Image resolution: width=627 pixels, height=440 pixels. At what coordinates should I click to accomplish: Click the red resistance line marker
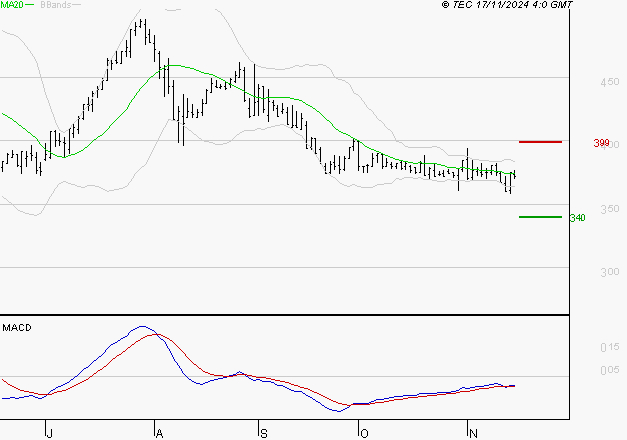click(540, 142)
